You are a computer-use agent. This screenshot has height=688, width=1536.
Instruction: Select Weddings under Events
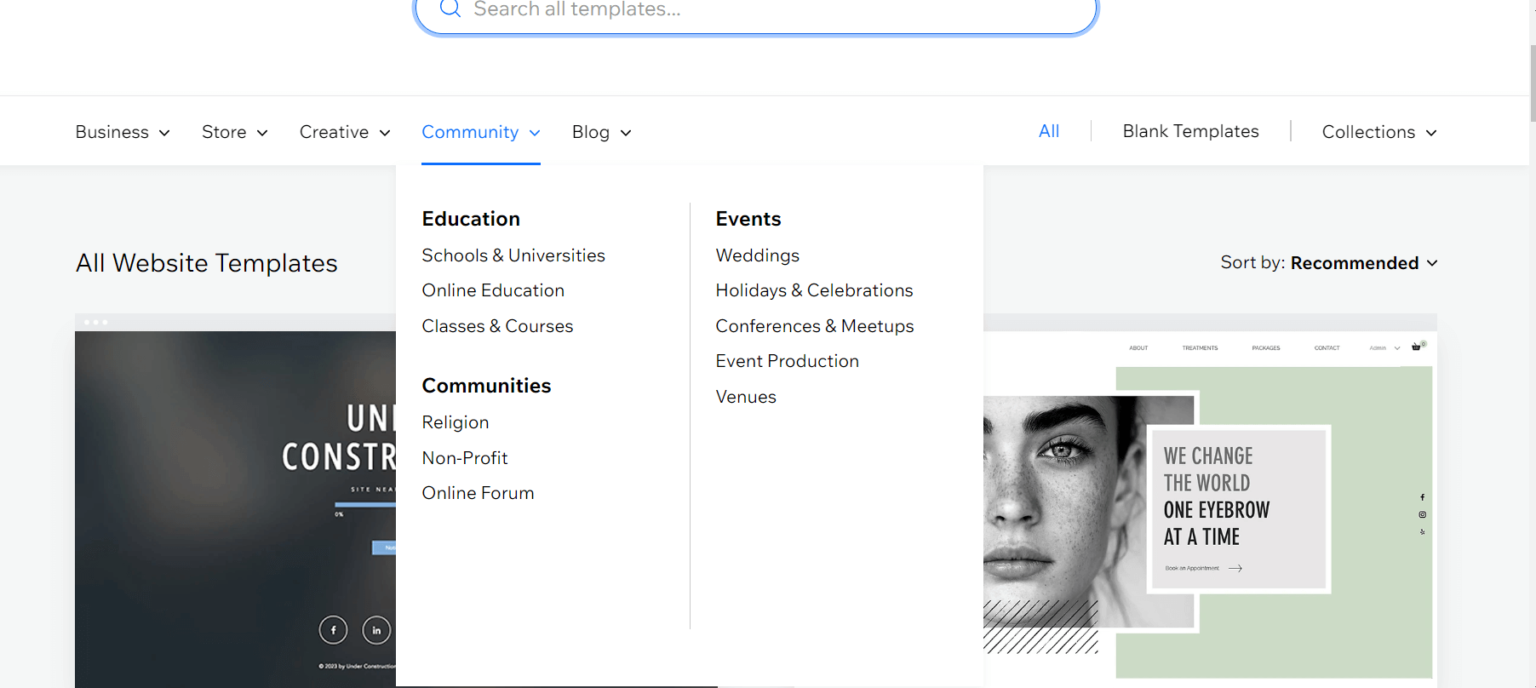757,255
